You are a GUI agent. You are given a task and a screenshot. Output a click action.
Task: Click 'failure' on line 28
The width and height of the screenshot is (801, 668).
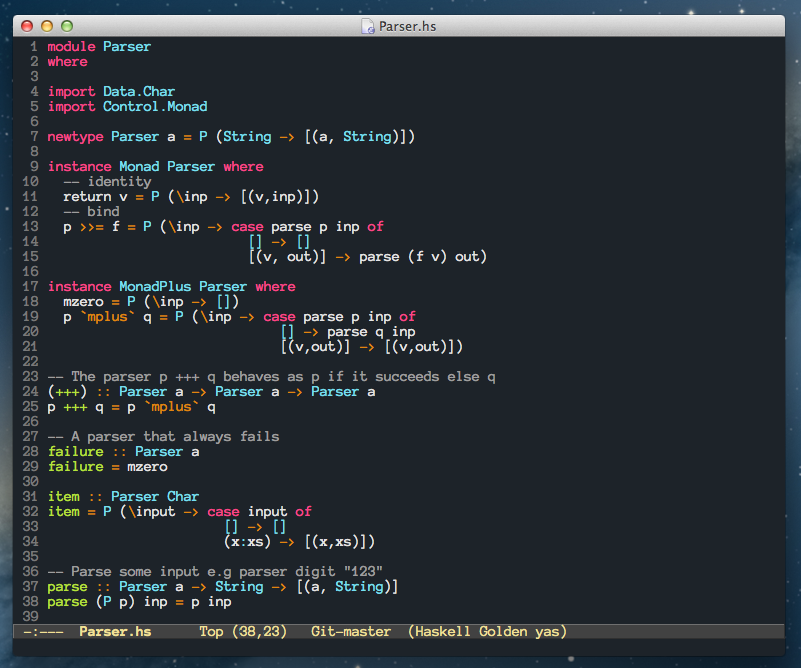(x=76, y=452)
